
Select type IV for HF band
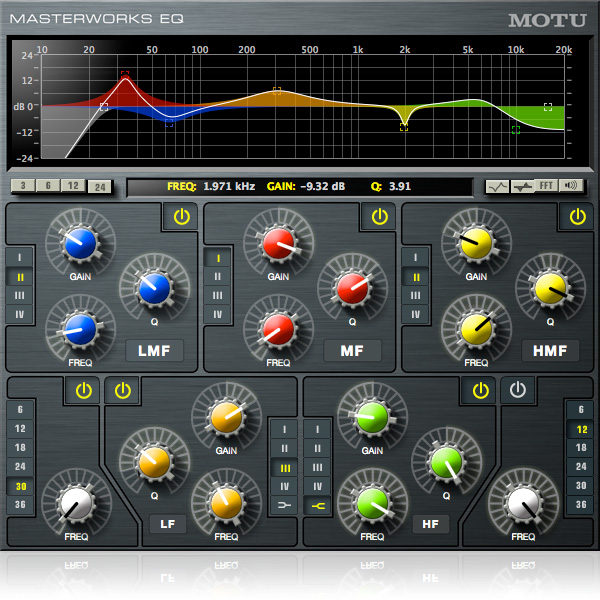(x=318, y=486)
